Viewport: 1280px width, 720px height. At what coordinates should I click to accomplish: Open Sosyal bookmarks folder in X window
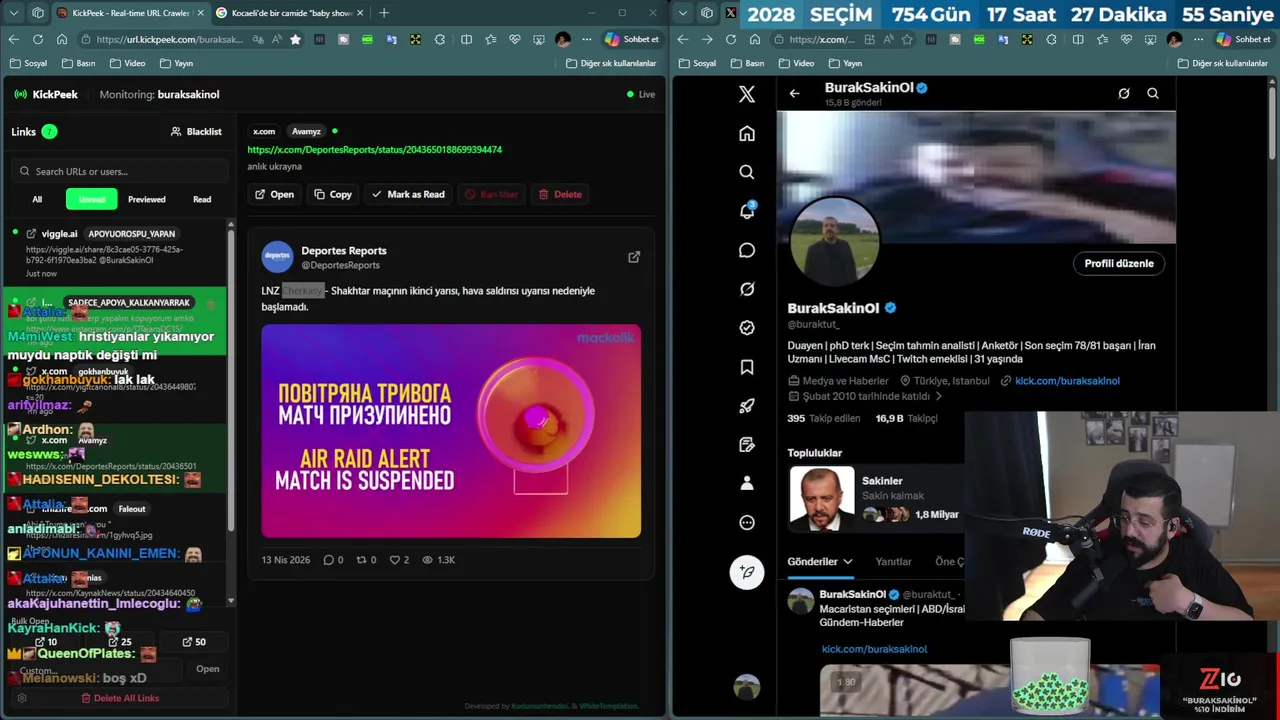coord(697,63)
